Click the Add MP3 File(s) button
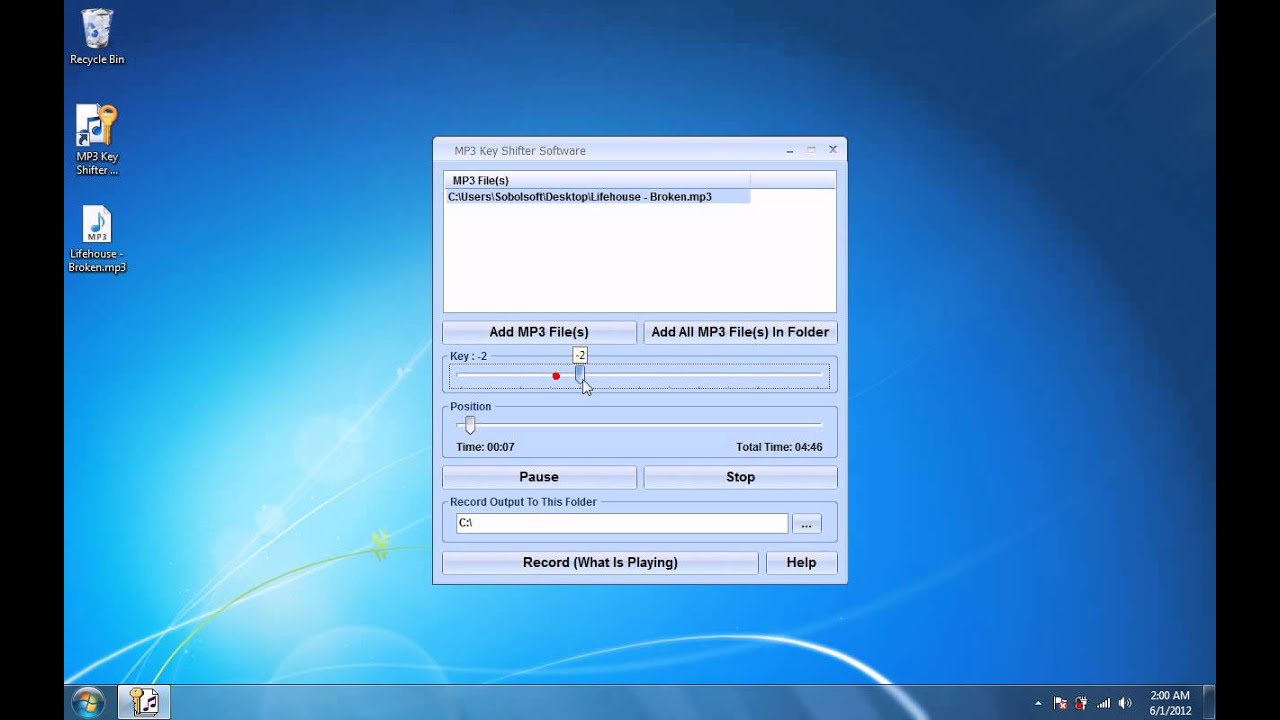Screen dimensions: 1280x720 coord(539,332)
